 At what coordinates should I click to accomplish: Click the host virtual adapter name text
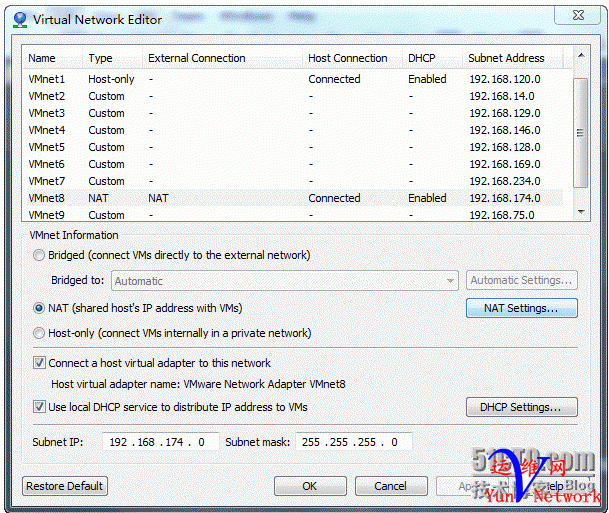tap(198, 384)
